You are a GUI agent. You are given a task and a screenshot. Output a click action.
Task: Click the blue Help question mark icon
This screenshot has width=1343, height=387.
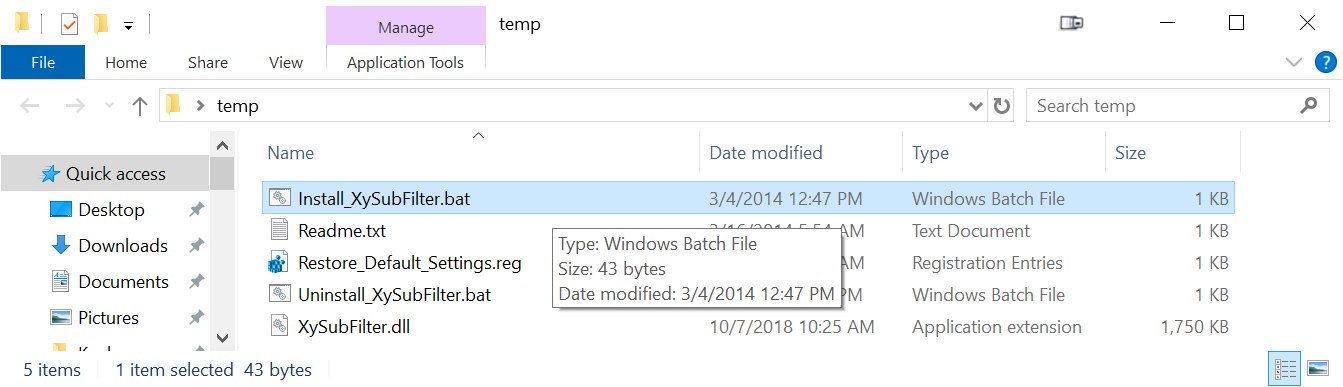pos(1325,62)
